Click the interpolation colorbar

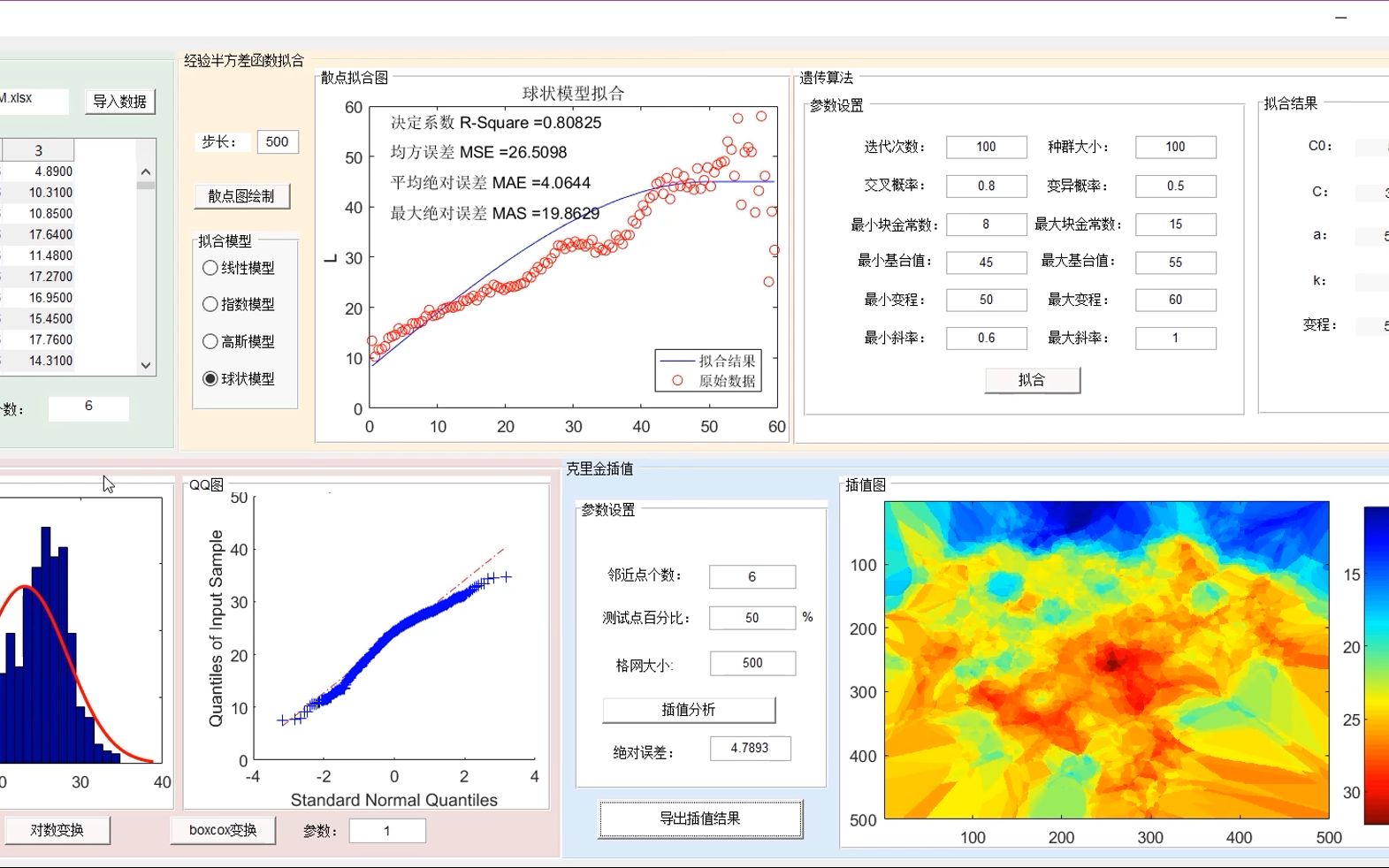(1377, 666)
